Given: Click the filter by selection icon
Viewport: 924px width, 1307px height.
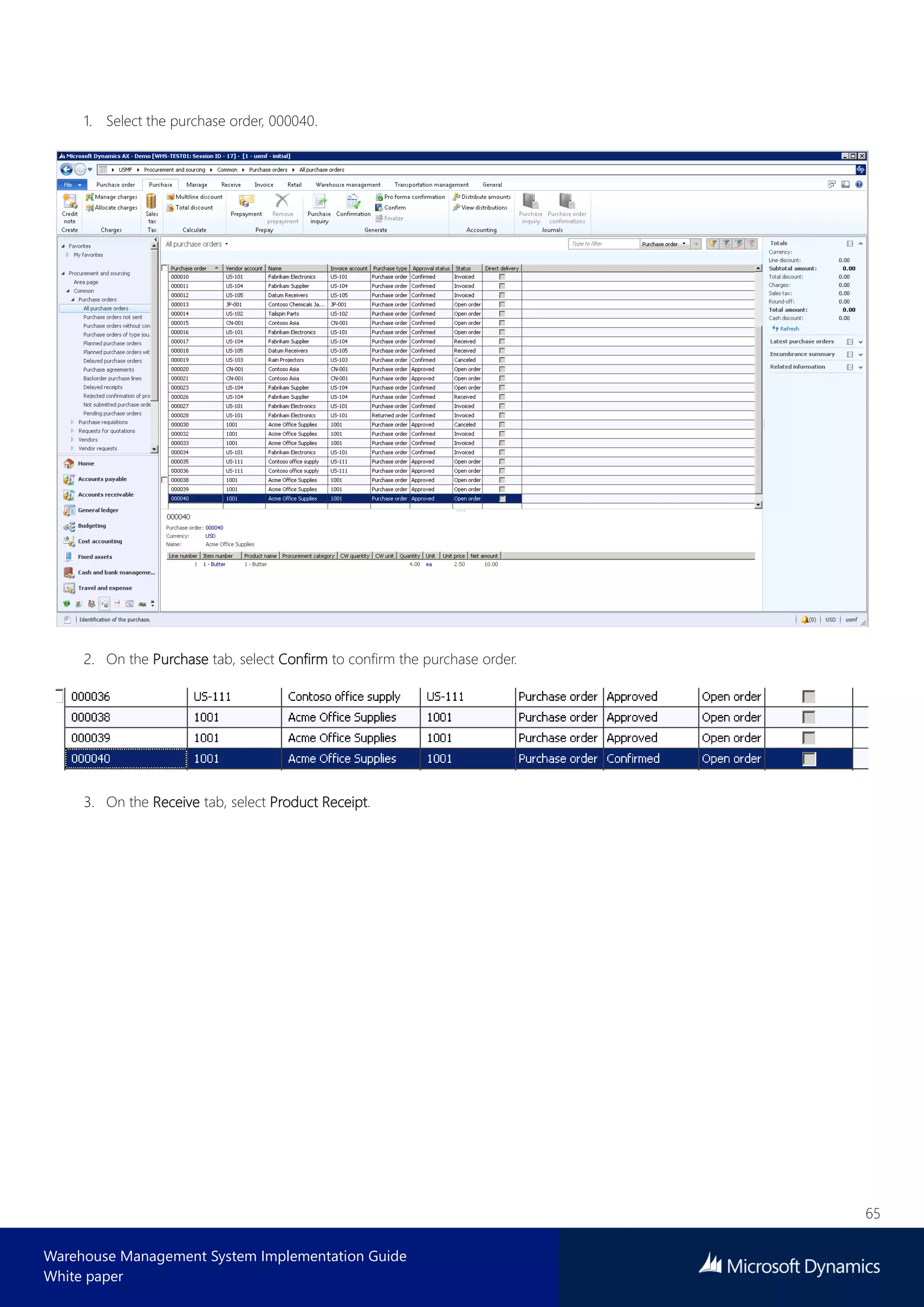Looking at the screenshot, I should click(x=712, y=244).
